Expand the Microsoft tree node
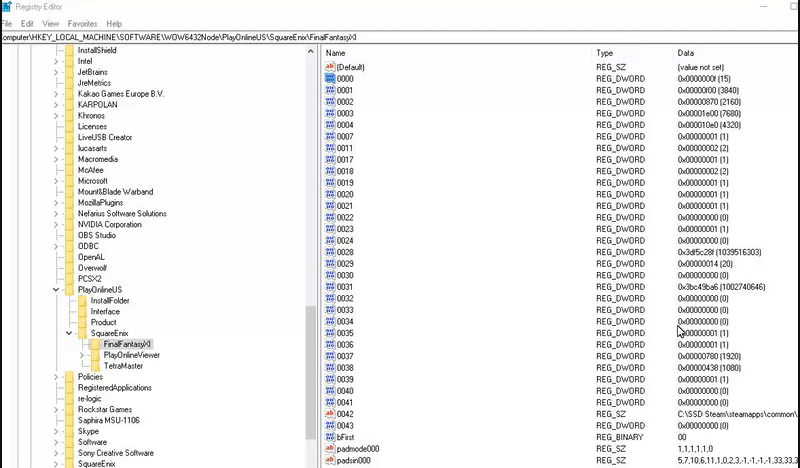 click(56, 181)
